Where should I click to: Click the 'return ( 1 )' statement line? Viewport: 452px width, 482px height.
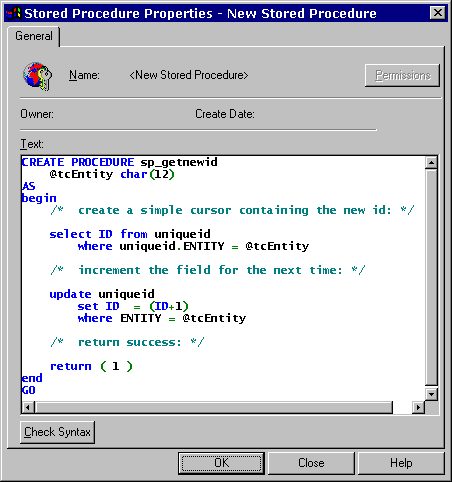click(x=91, y=366)
